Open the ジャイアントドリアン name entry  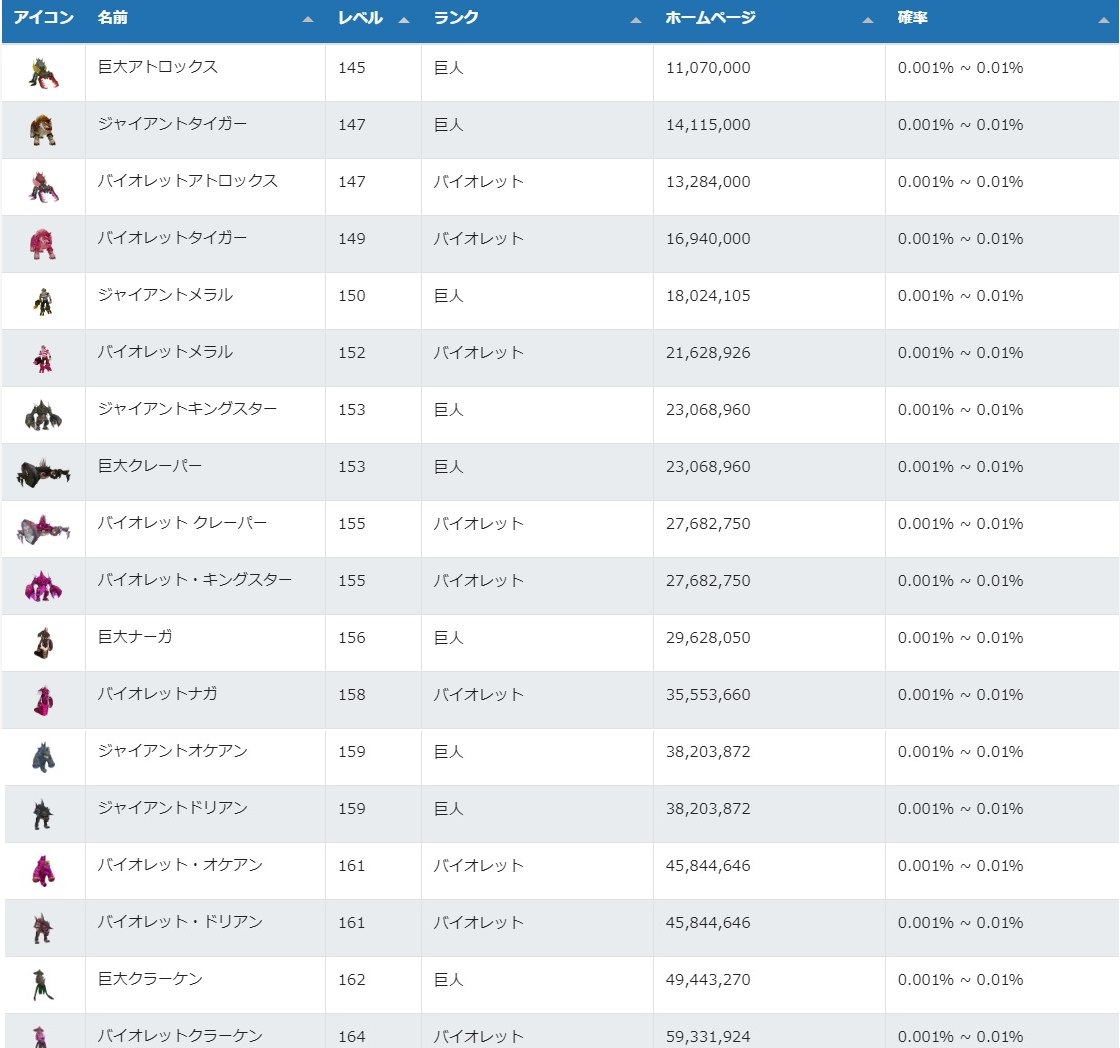pos(173,808)
